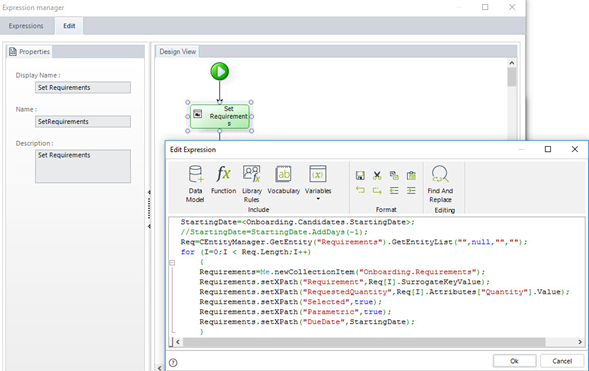Increase indent of the code
The width and height of the screenshot is (589, 371).
(411, 190)
